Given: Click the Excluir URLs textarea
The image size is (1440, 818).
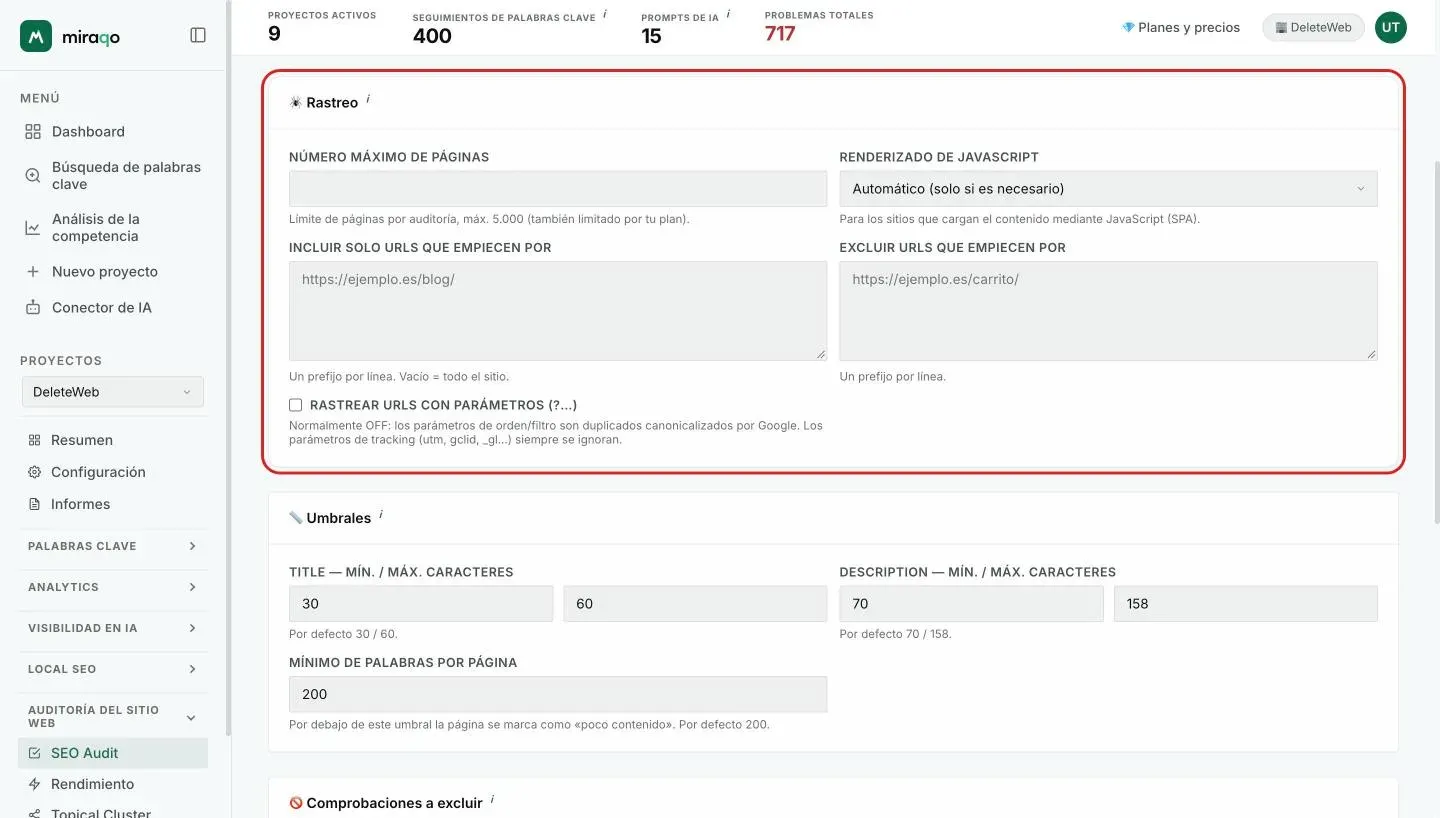Looking at the screenshot, I should pyautogui.click(x=1108, y=311).
